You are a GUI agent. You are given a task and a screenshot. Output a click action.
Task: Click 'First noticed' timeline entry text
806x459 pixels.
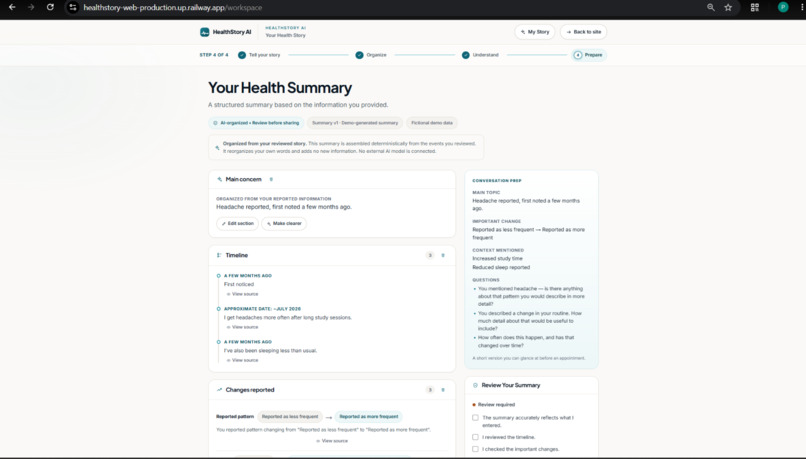tap(239, 284)
